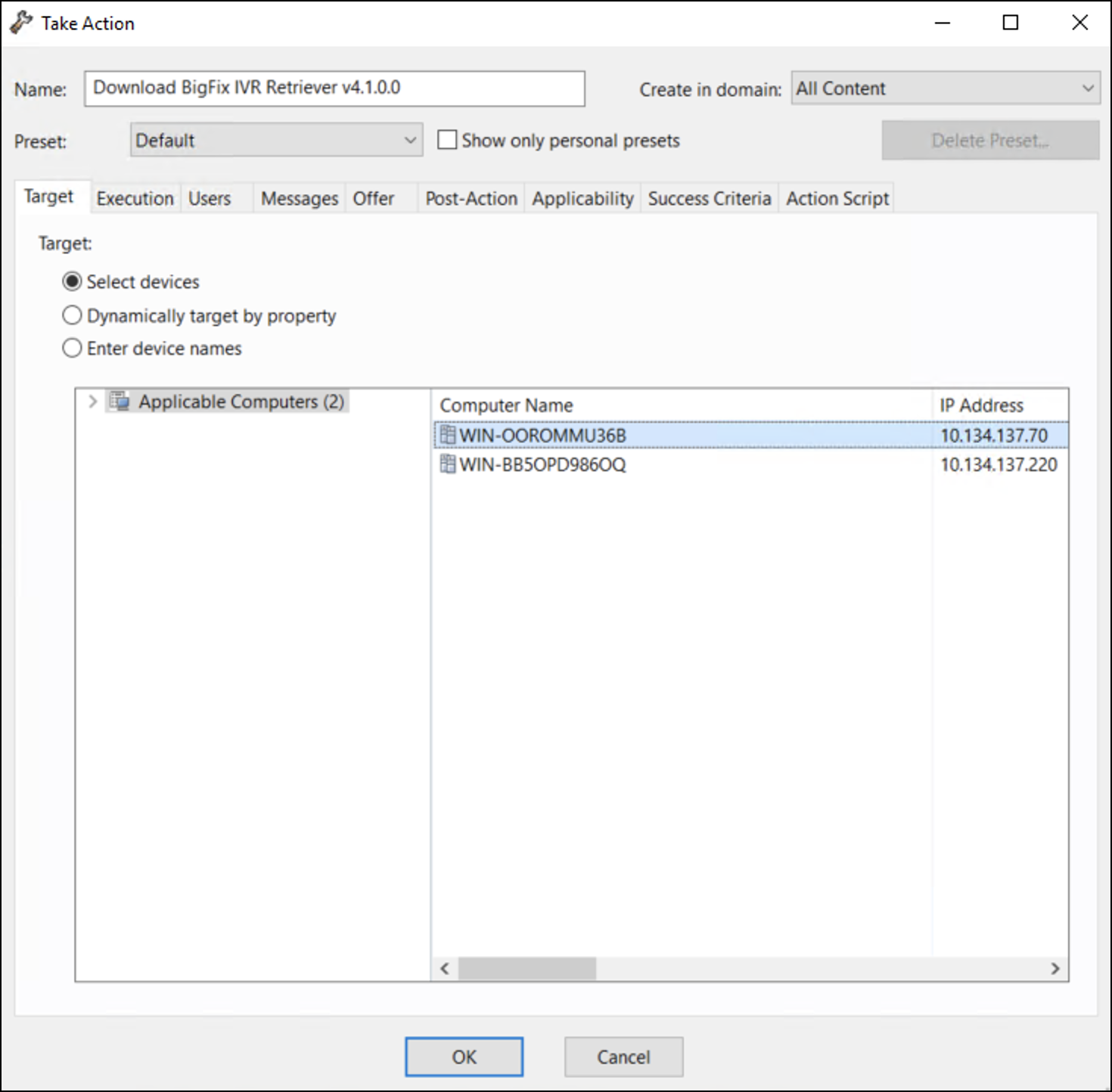Expand the Applicable Computers tree node

(92, 401)
